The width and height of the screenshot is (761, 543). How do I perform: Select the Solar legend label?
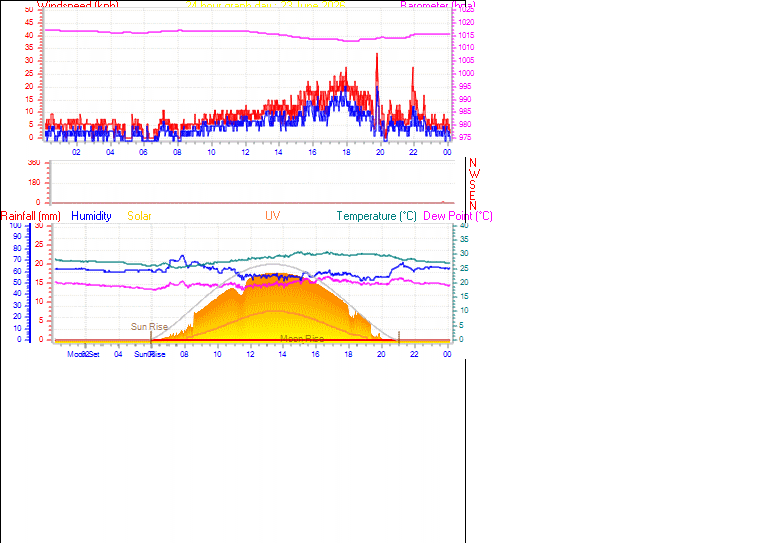139,216
